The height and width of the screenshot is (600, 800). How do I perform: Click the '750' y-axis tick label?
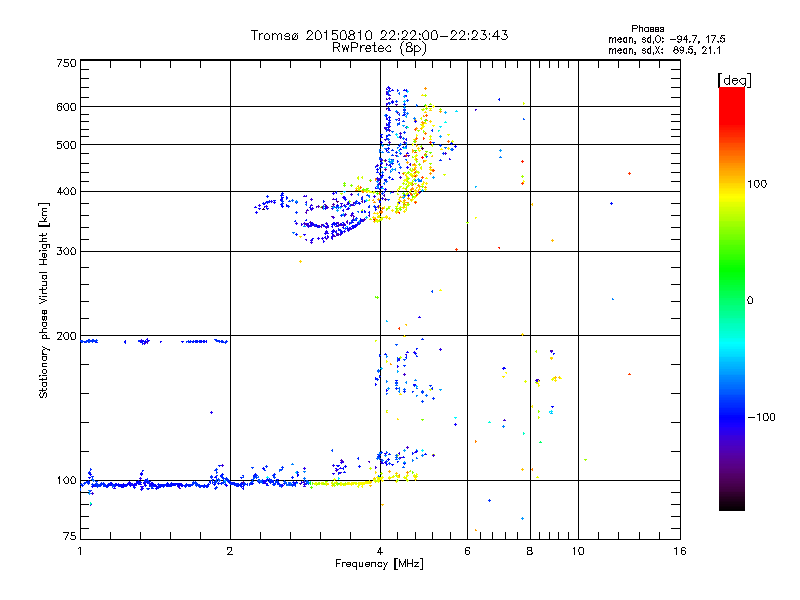[x=66, y=63]
